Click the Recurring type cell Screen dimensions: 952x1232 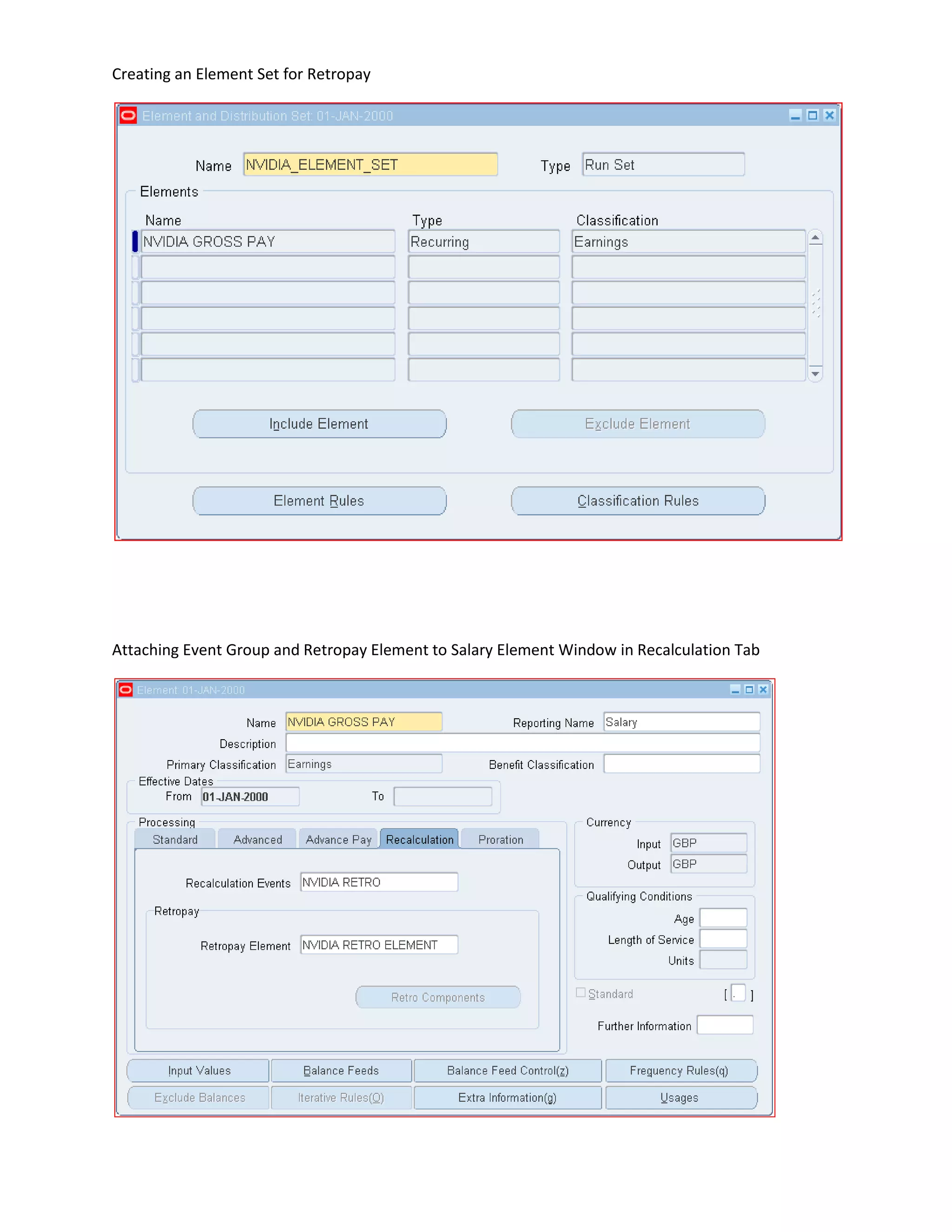[484, 241]
